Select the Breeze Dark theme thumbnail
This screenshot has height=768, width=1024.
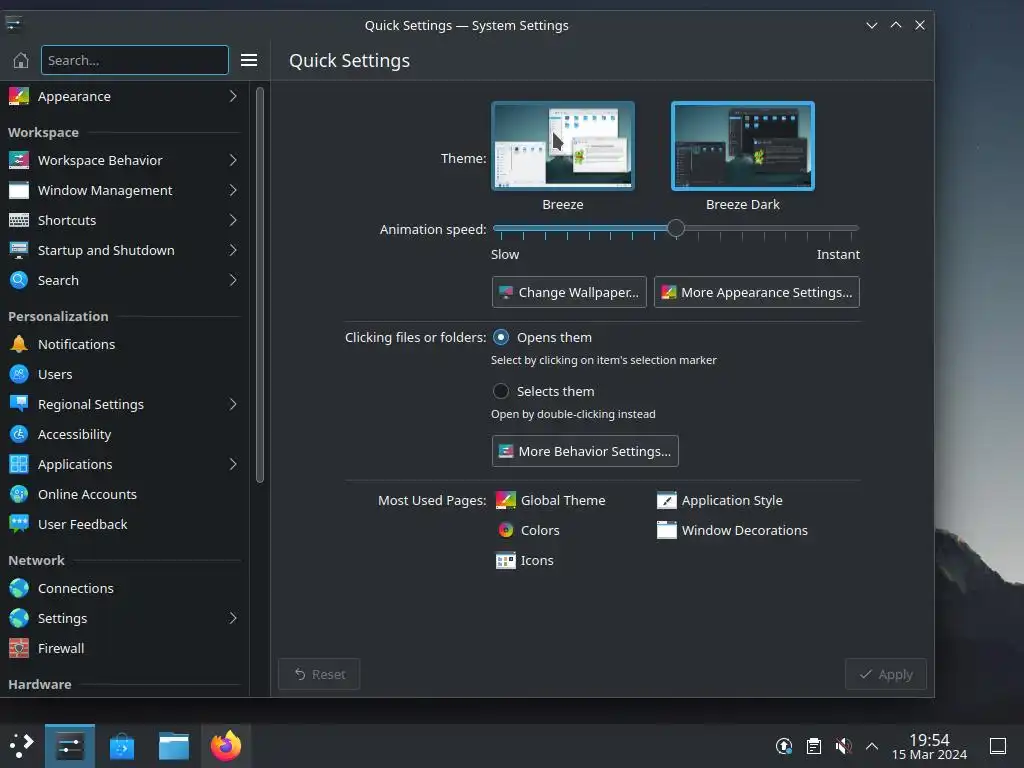(743, 146)
